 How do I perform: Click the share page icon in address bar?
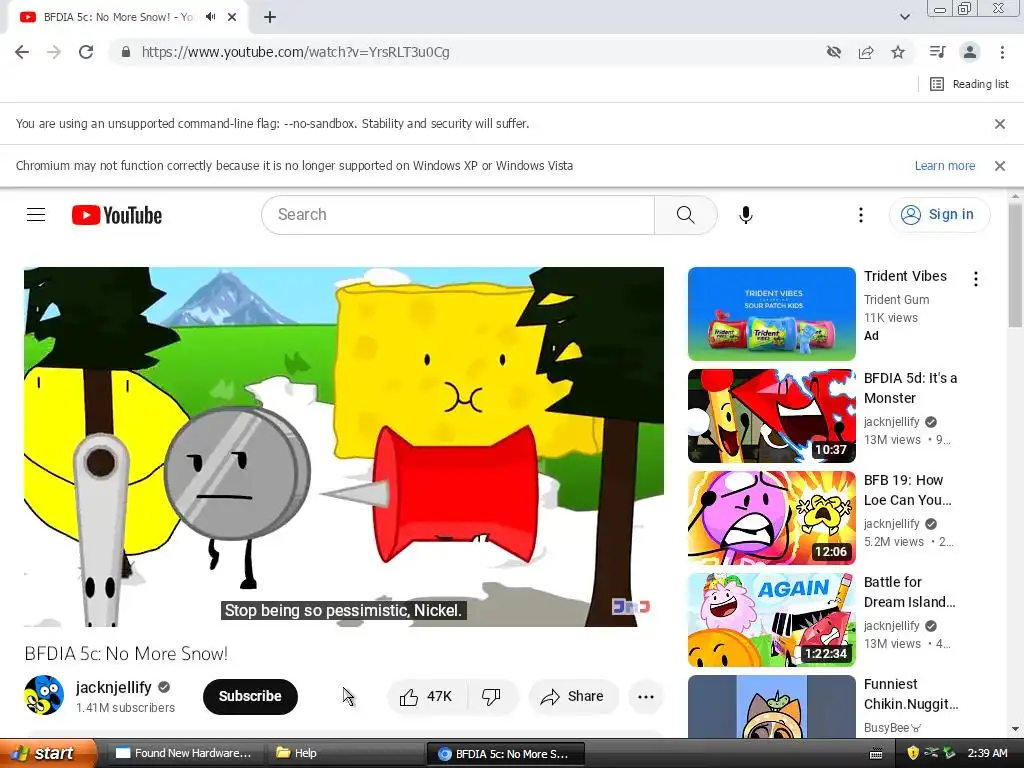[866, 52]
